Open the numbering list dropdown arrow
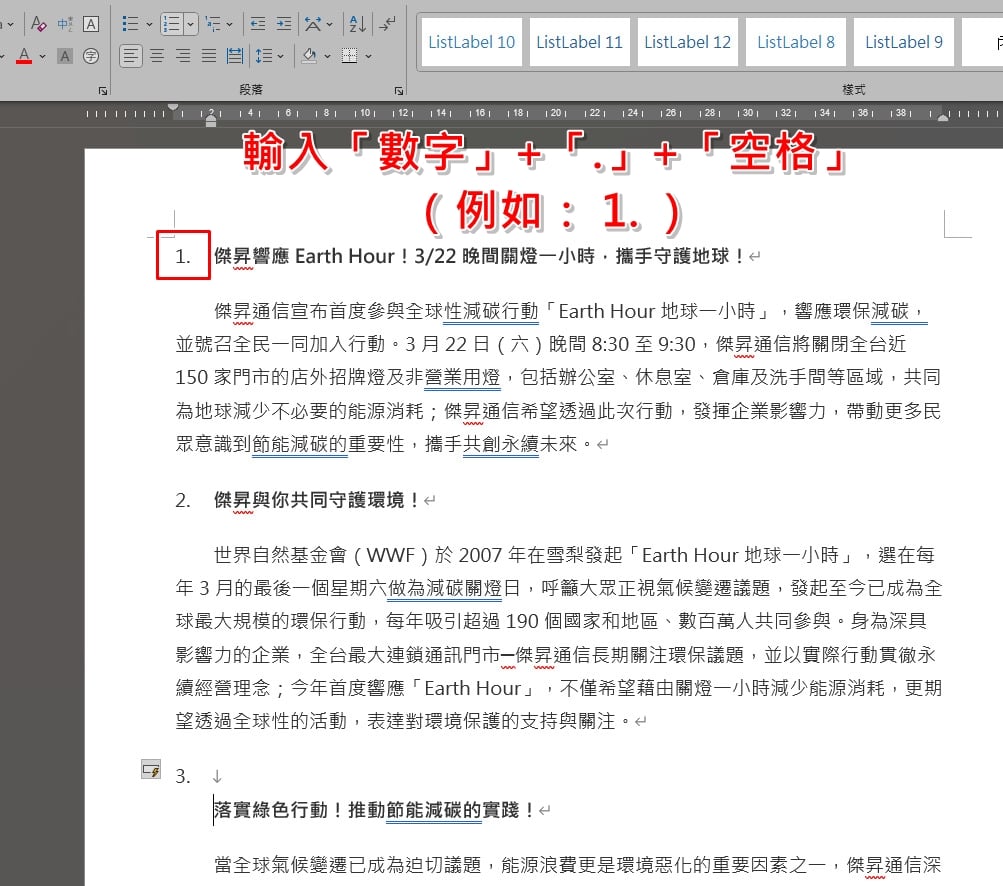 tap(190, 24)
